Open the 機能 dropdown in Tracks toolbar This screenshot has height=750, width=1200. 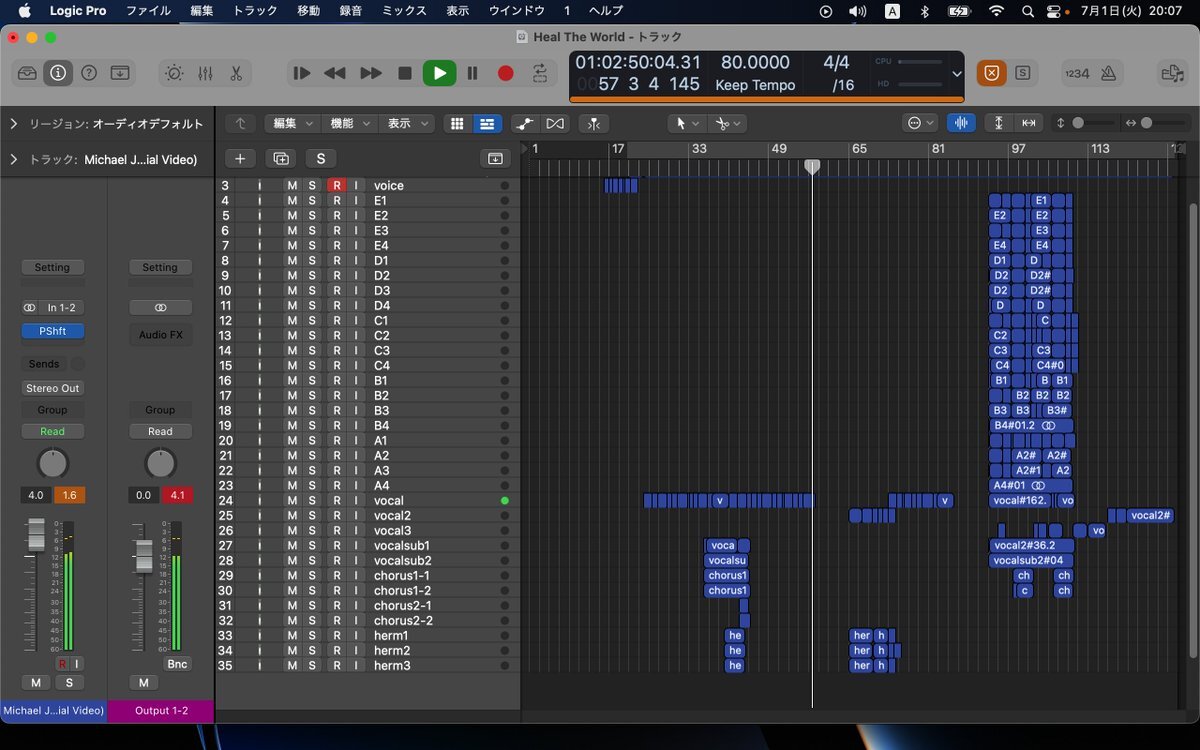click(x=350, y=123)
